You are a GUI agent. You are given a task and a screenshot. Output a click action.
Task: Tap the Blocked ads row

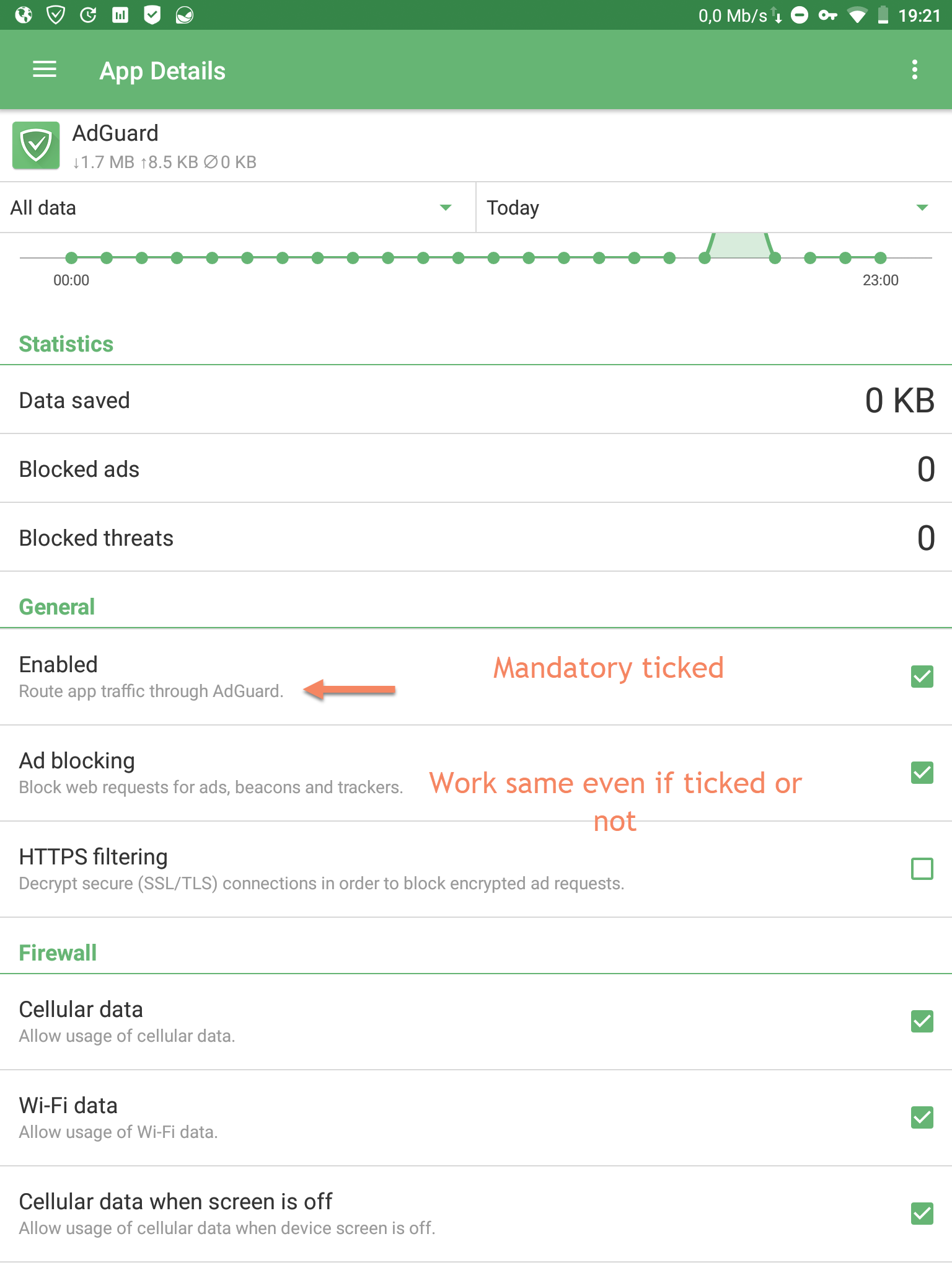click(248, 469)
